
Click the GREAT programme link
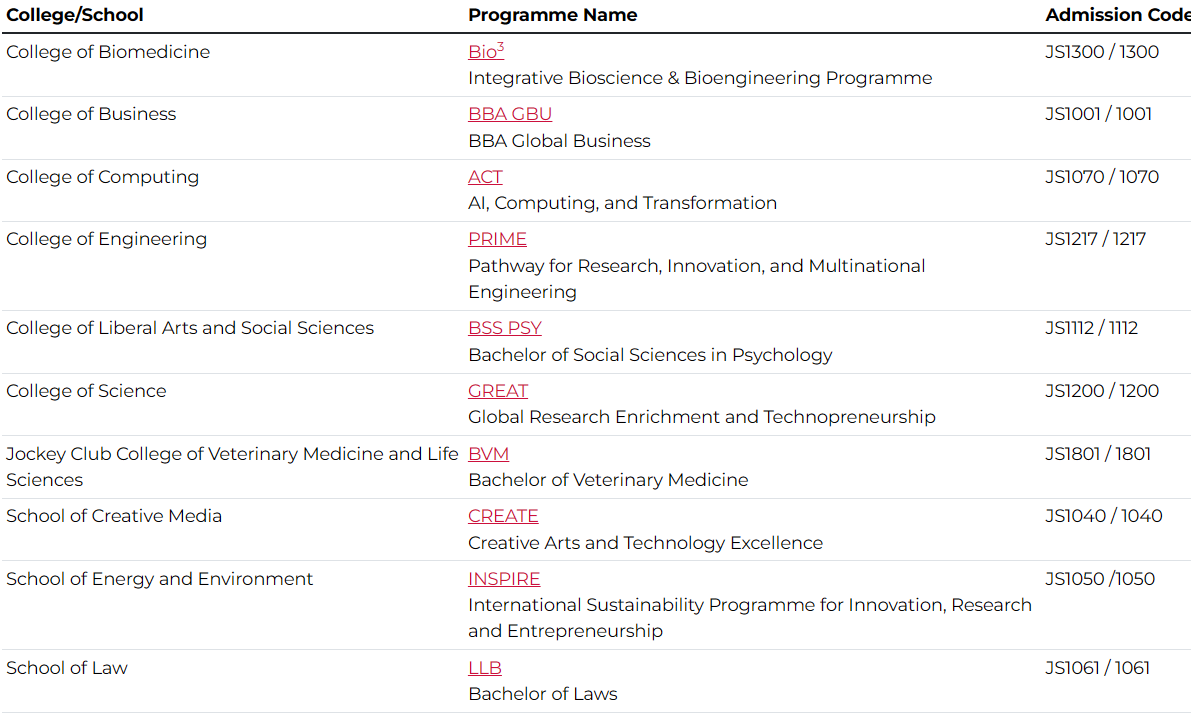tap(498, 391)
